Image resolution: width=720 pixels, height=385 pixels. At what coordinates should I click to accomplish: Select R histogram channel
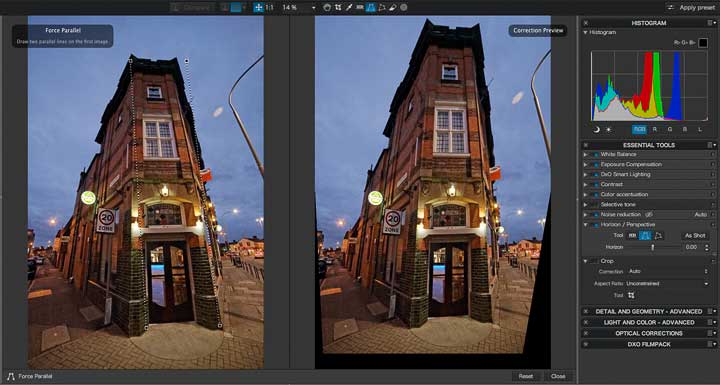click(655, 130)
